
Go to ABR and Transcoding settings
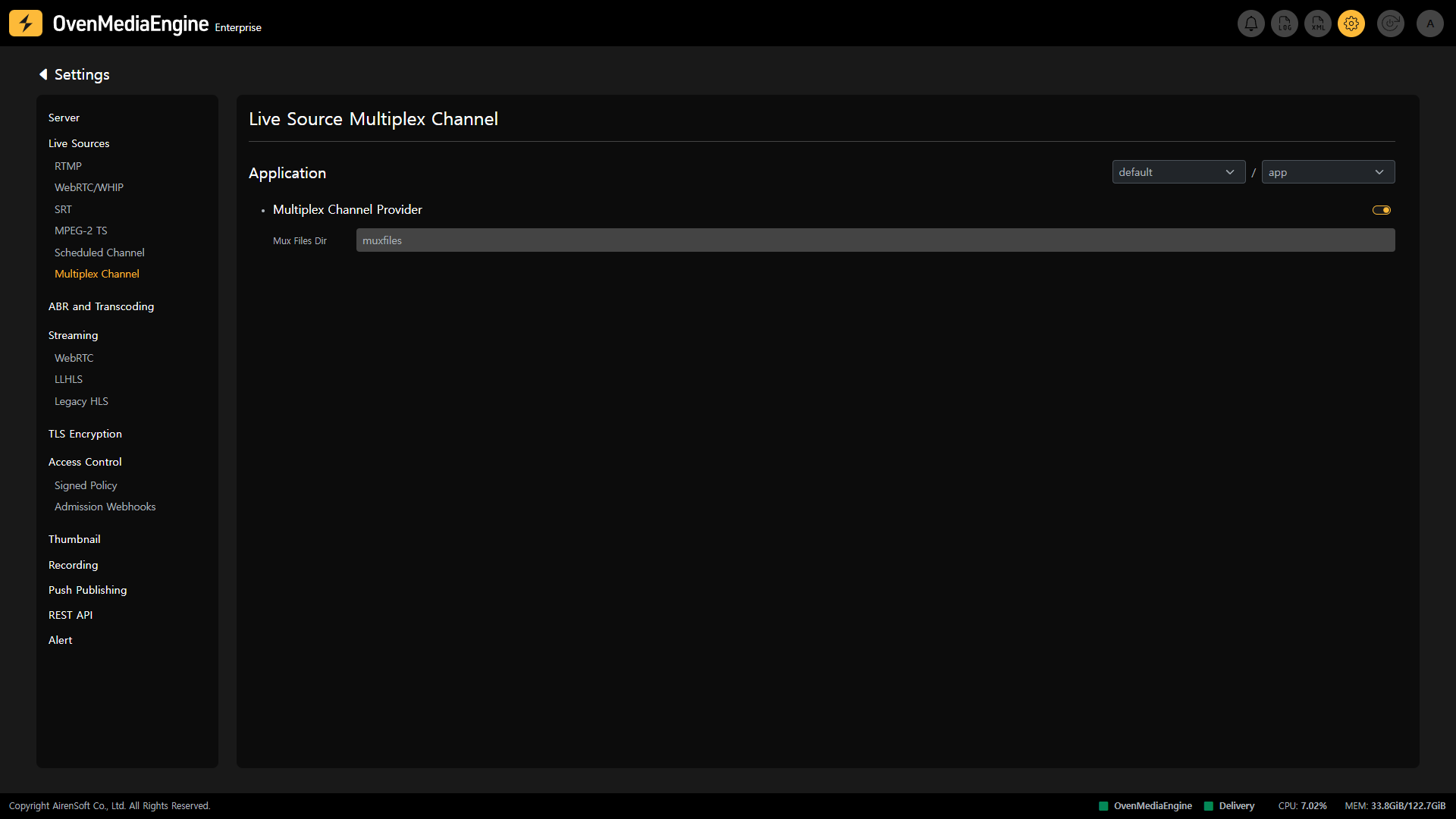[x=101, y=306]
